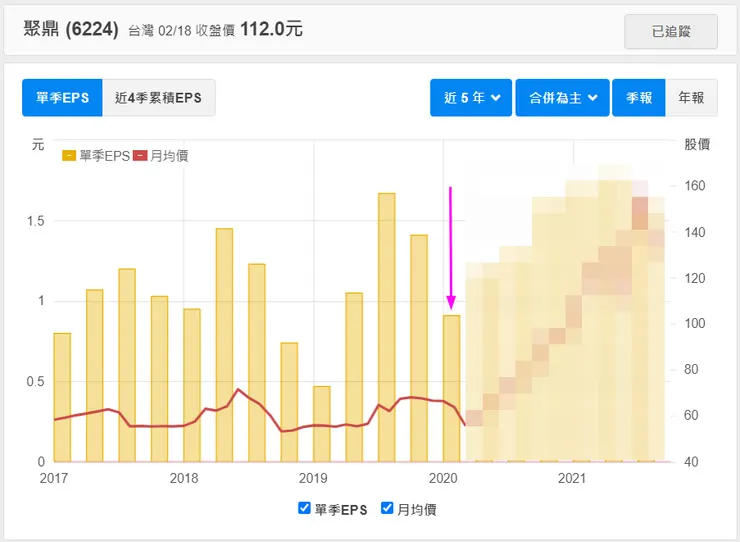Switch to 近4季累積EPS tab
Screen dimensions: 740x542
[x=159, y=98]
